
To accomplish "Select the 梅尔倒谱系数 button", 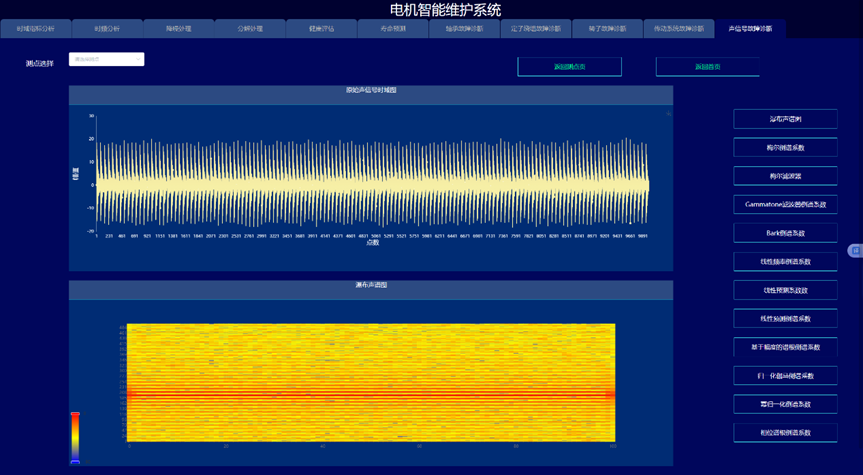I will pos(785,147).
